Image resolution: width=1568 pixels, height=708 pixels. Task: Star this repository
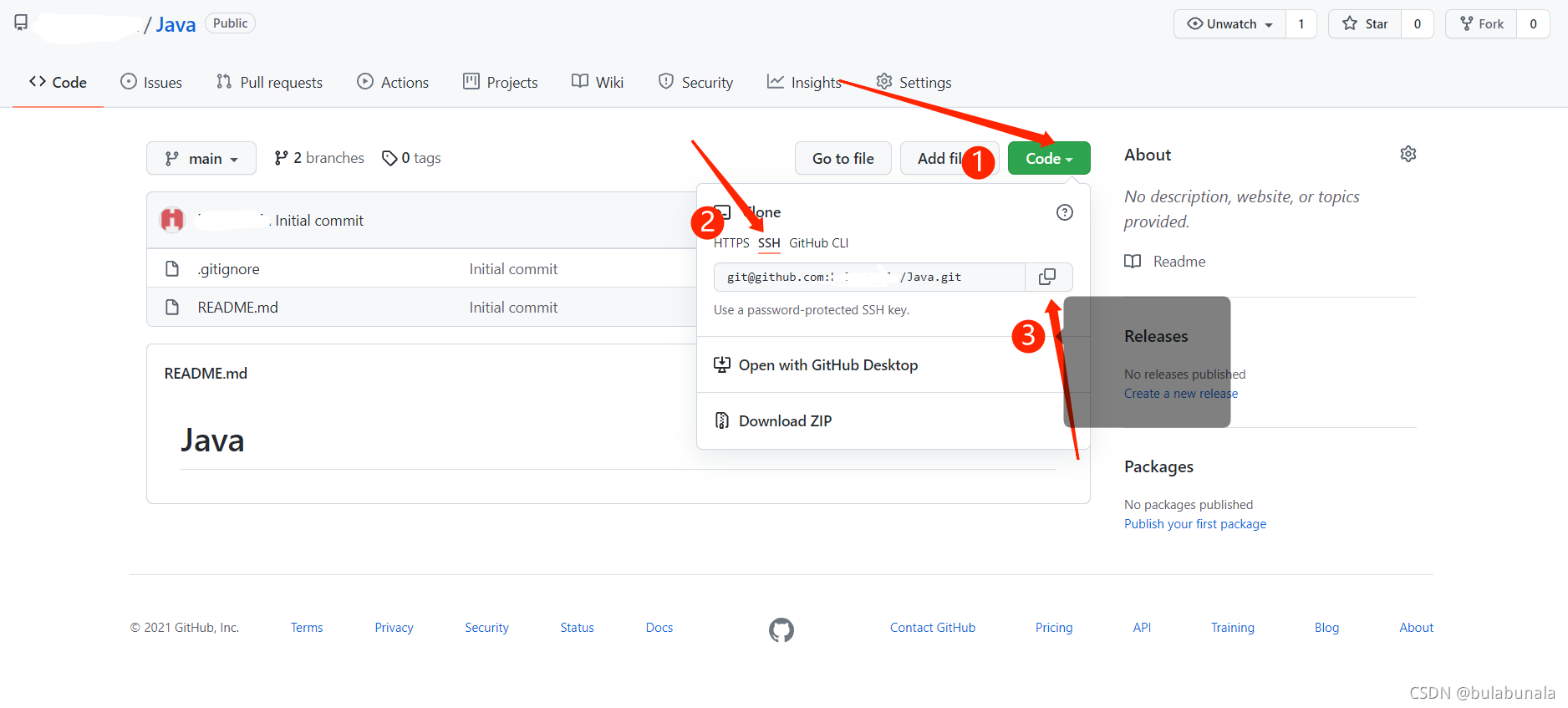[1365, 23]
